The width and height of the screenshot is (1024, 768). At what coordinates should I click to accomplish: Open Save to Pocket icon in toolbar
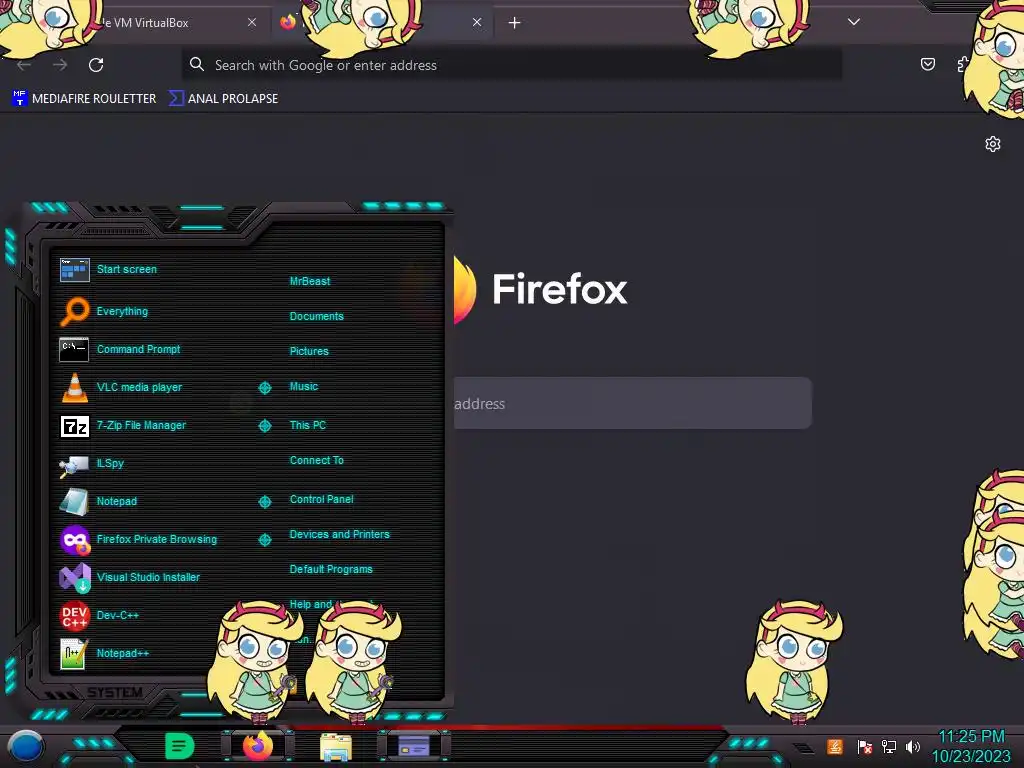[927, 64]
